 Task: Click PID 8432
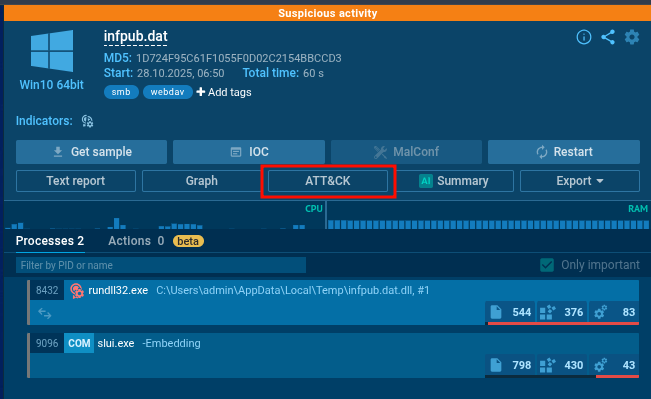coord(47,290)
